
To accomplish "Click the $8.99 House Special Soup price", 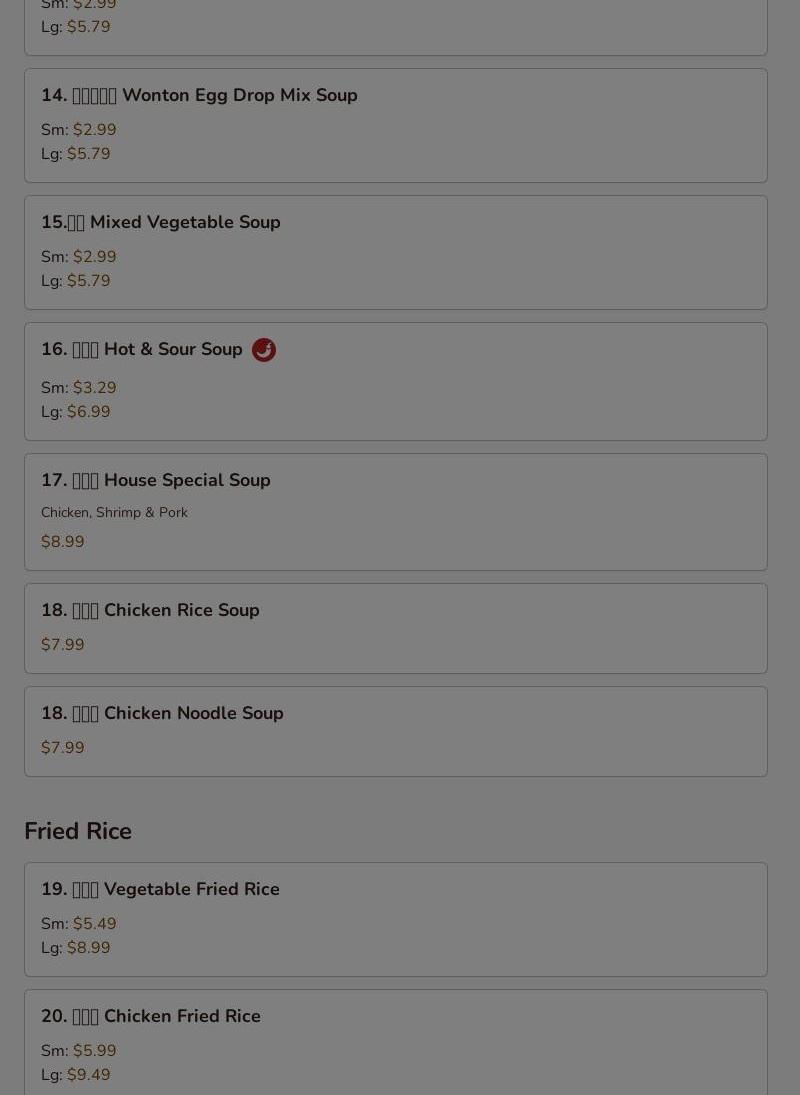I will 63,542.
